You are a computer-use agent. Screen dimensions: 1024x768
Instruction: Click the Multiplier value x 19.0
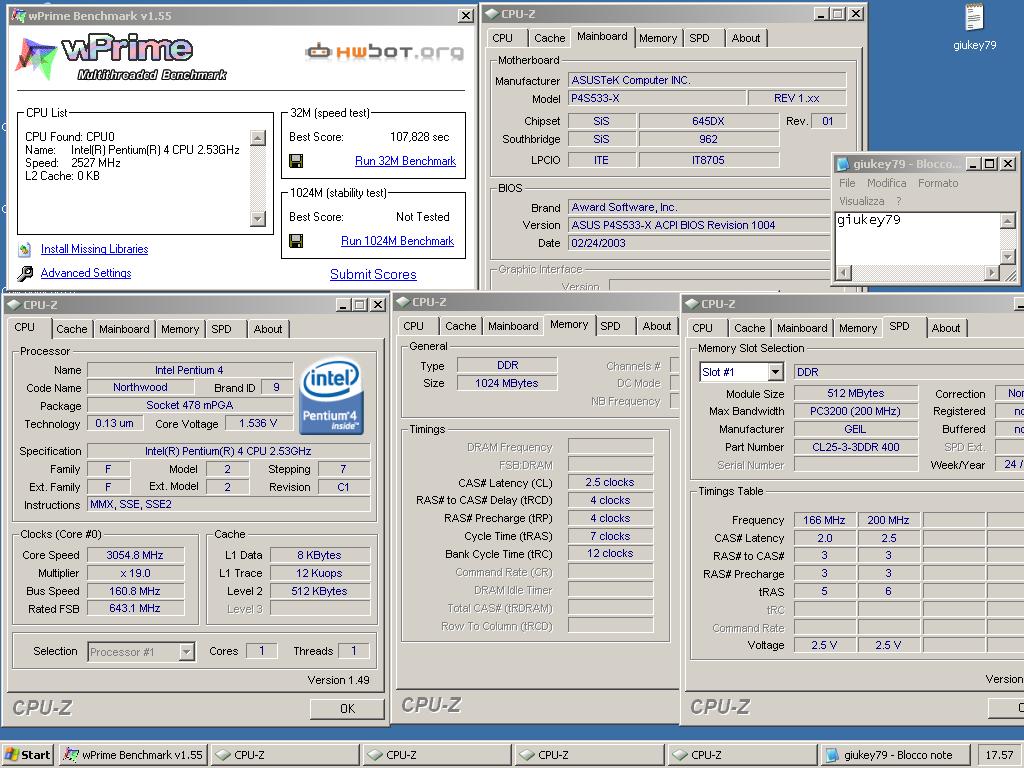click(x=135, y=573)
